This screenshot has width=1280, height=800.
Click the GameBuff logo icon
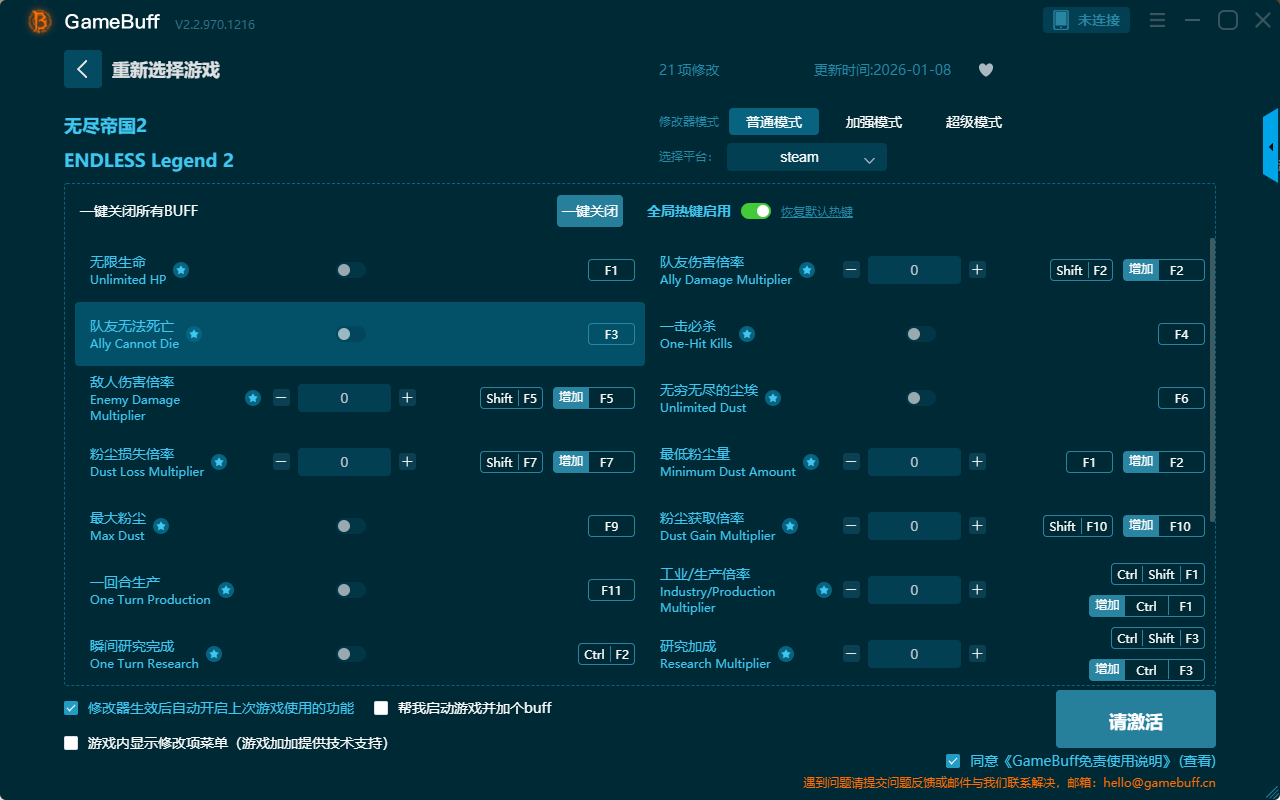39,21
